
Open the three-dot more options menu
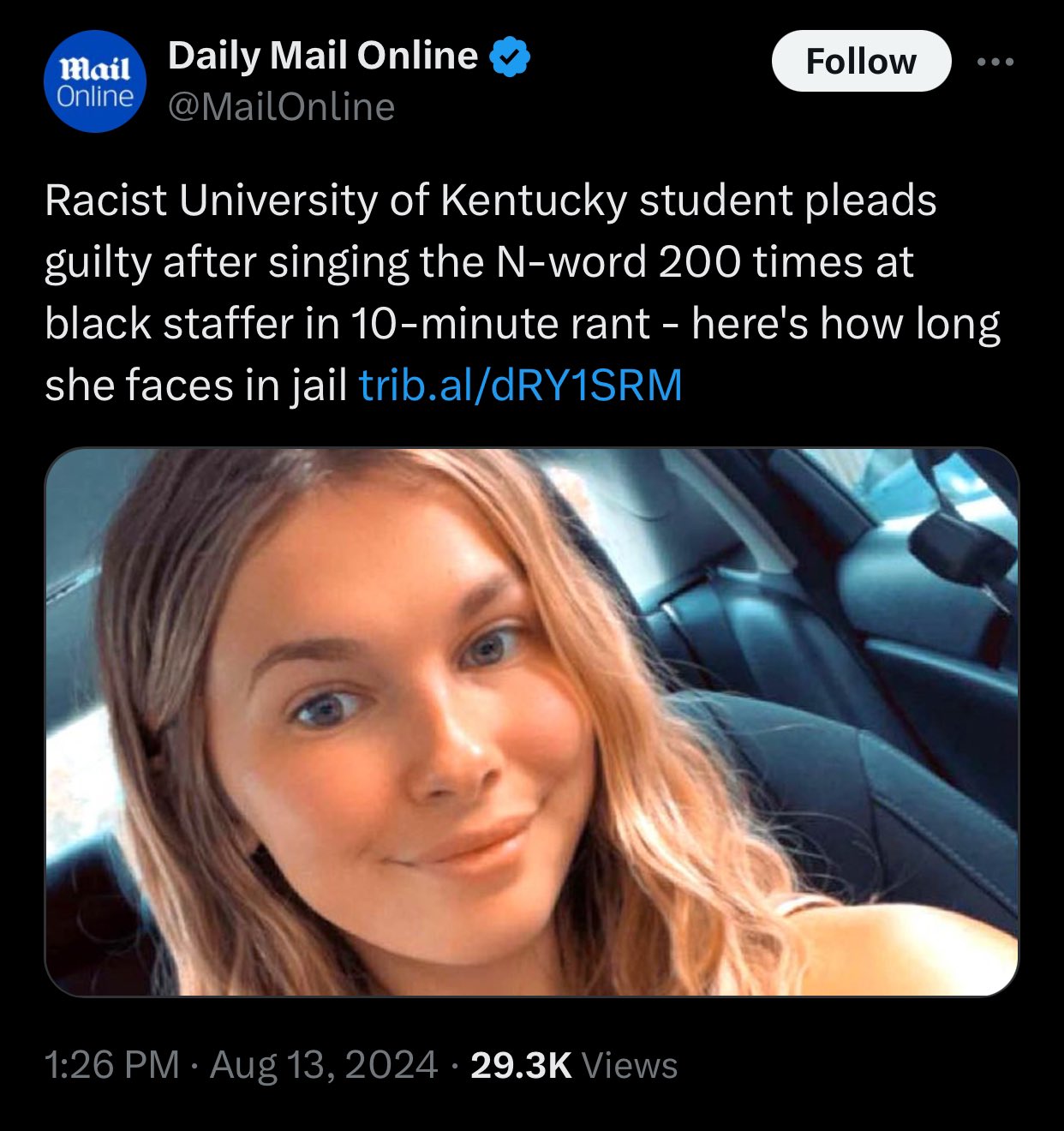[995, 62]
